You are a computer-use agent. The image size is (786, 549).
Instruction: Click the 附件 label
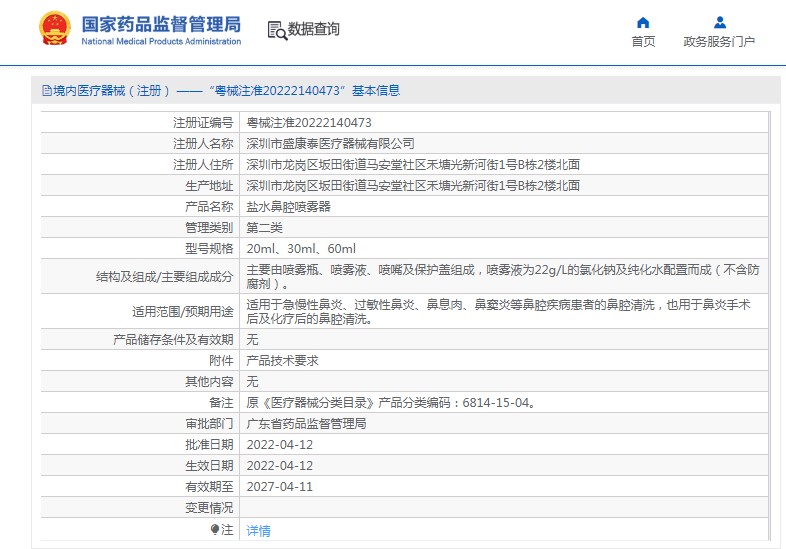point(221,361)
